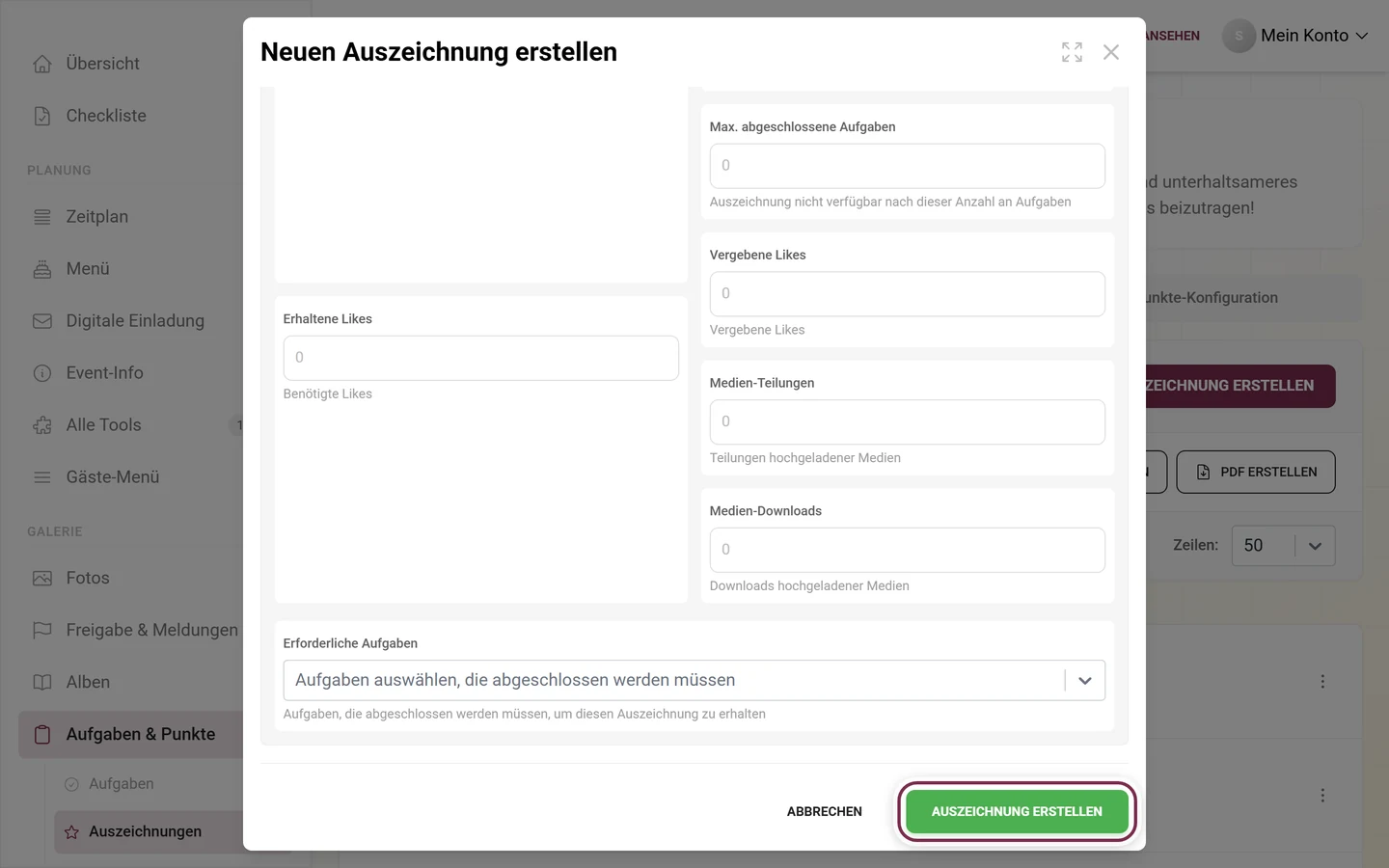
Task: Click the 'Erforderliche Aufgaben' label
Action: pos(350,643)
